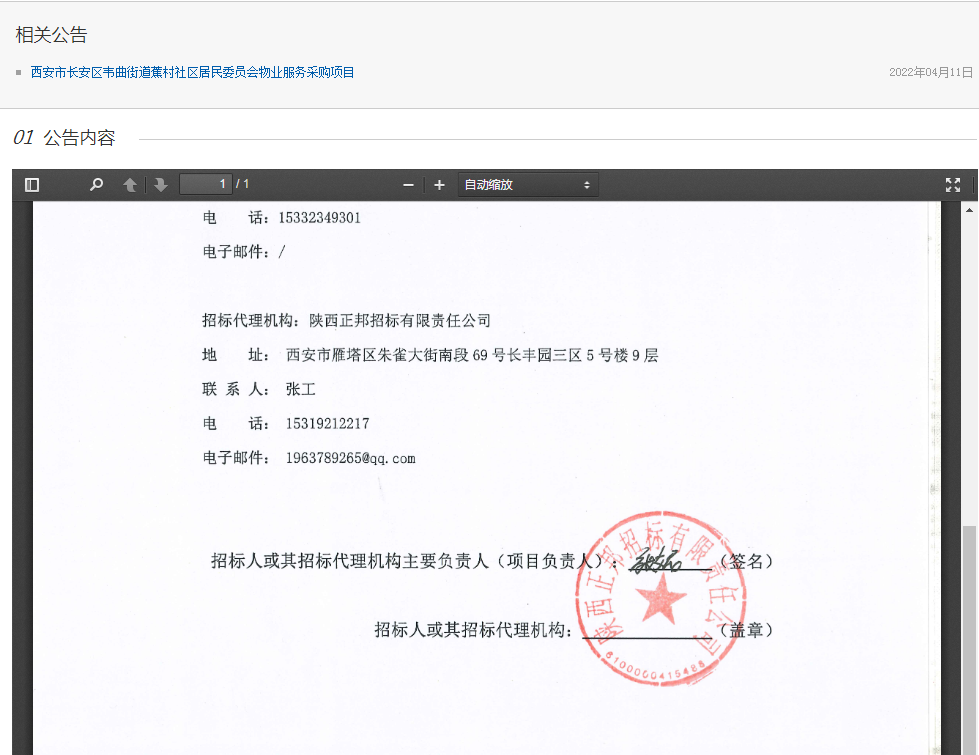Click the phone number 15319212217
Viewport: 979px width, 755px height.
(x=327, y=424)
